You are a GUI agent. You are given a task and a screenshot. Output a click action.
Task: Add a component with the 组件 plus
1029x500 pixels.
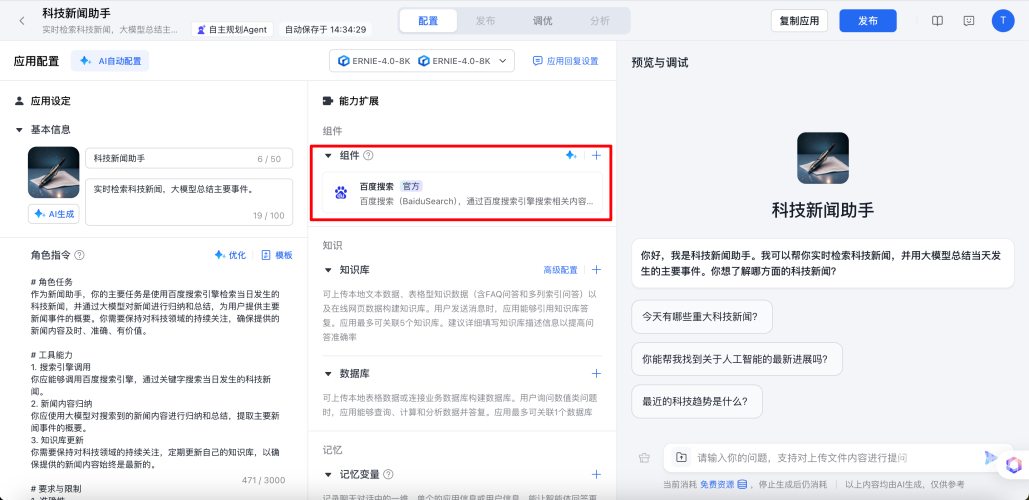tap(596, 156)
